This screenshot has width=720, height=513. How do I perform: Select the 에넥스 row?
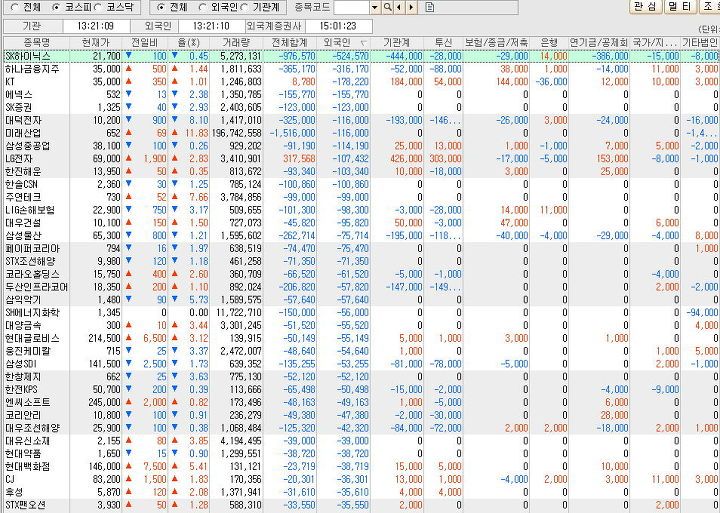(x=361, y=95)
